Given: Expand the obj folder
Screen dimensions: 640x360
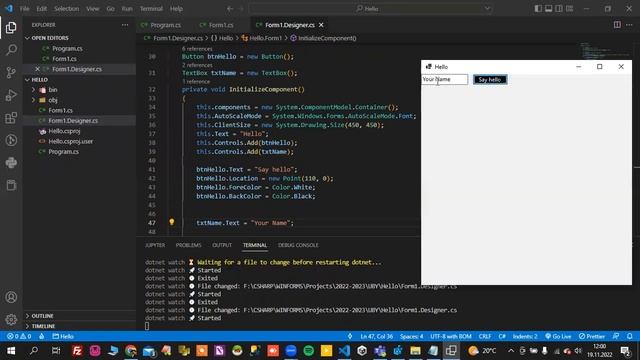Looking at the screenshot, I should click(53, 100).
